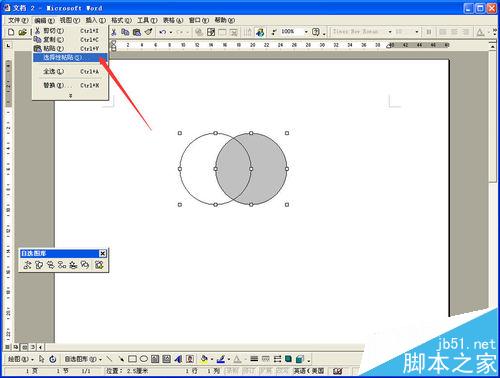This screenshot has width=500, height=378.
Task: Open 3-D style settings
Action: (300, 359)
